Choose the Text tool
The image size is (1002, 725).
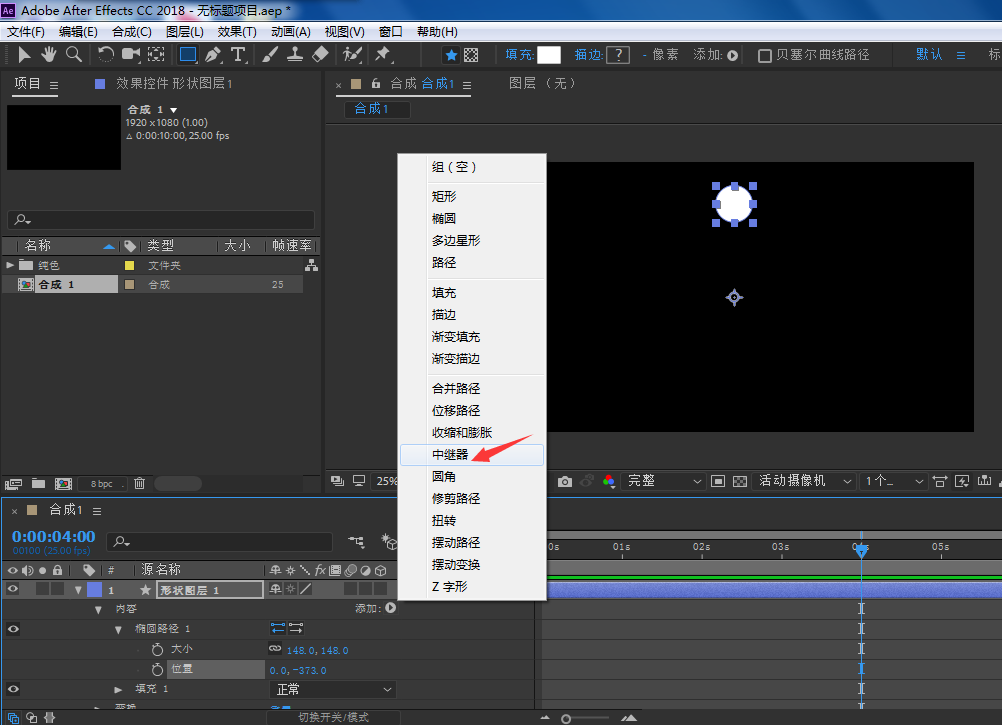[237, 54]
